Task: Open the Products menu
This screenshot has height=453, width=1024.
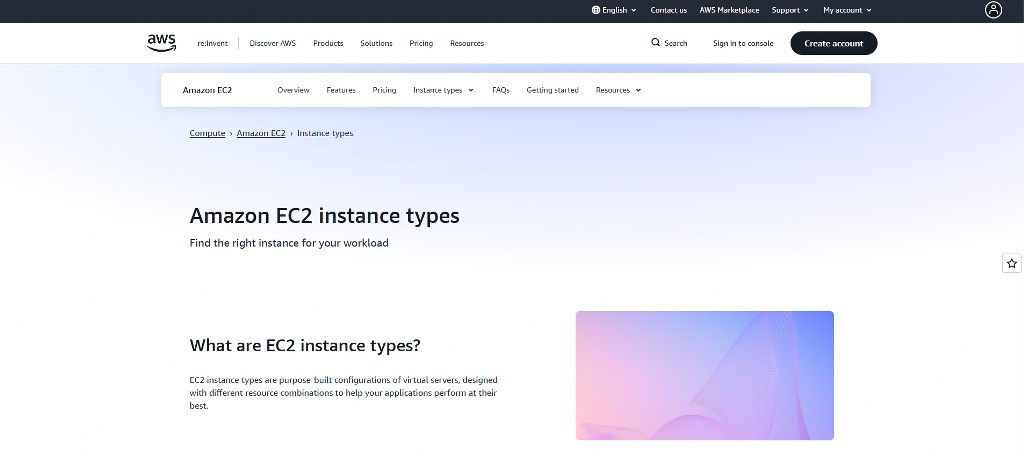Action: (328, 43)
